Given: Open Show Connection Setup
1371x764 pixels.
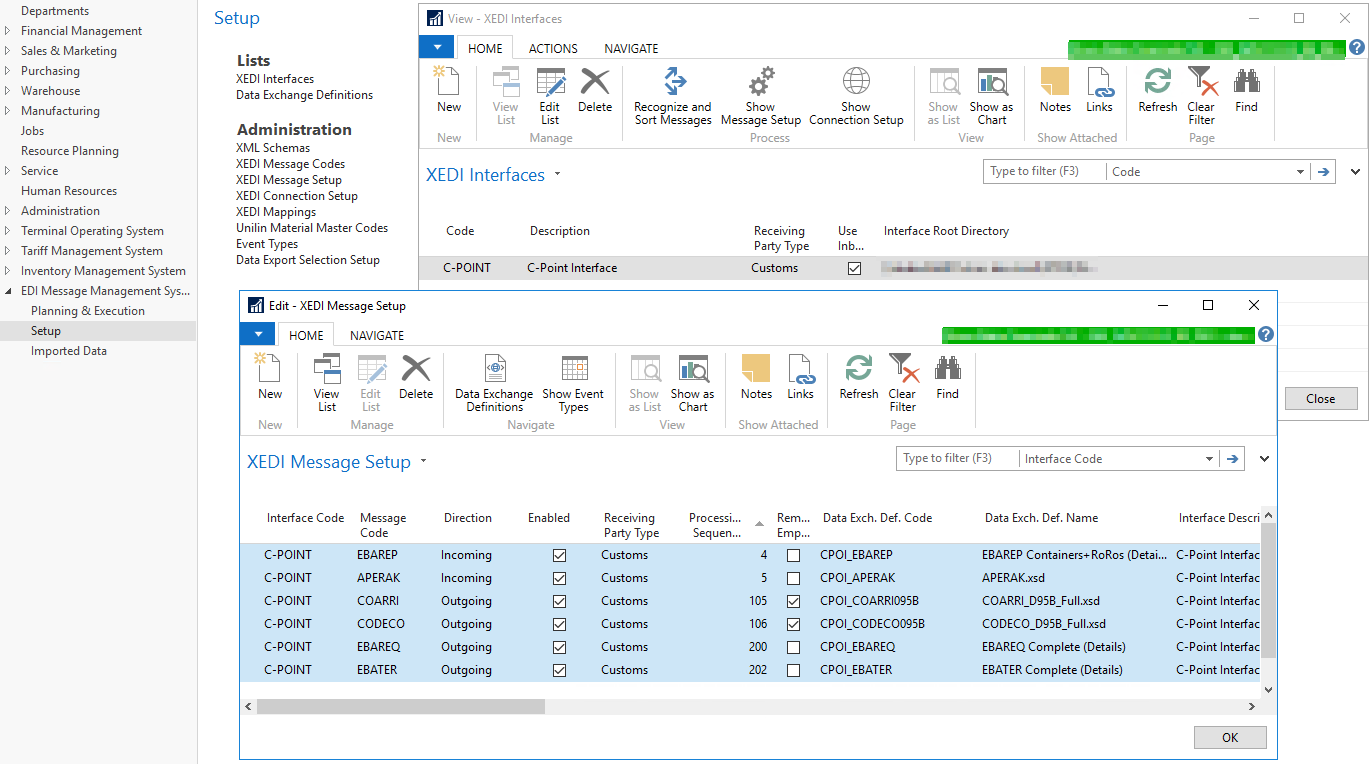Looking at the screenshot, I should [x=856, y=96].
